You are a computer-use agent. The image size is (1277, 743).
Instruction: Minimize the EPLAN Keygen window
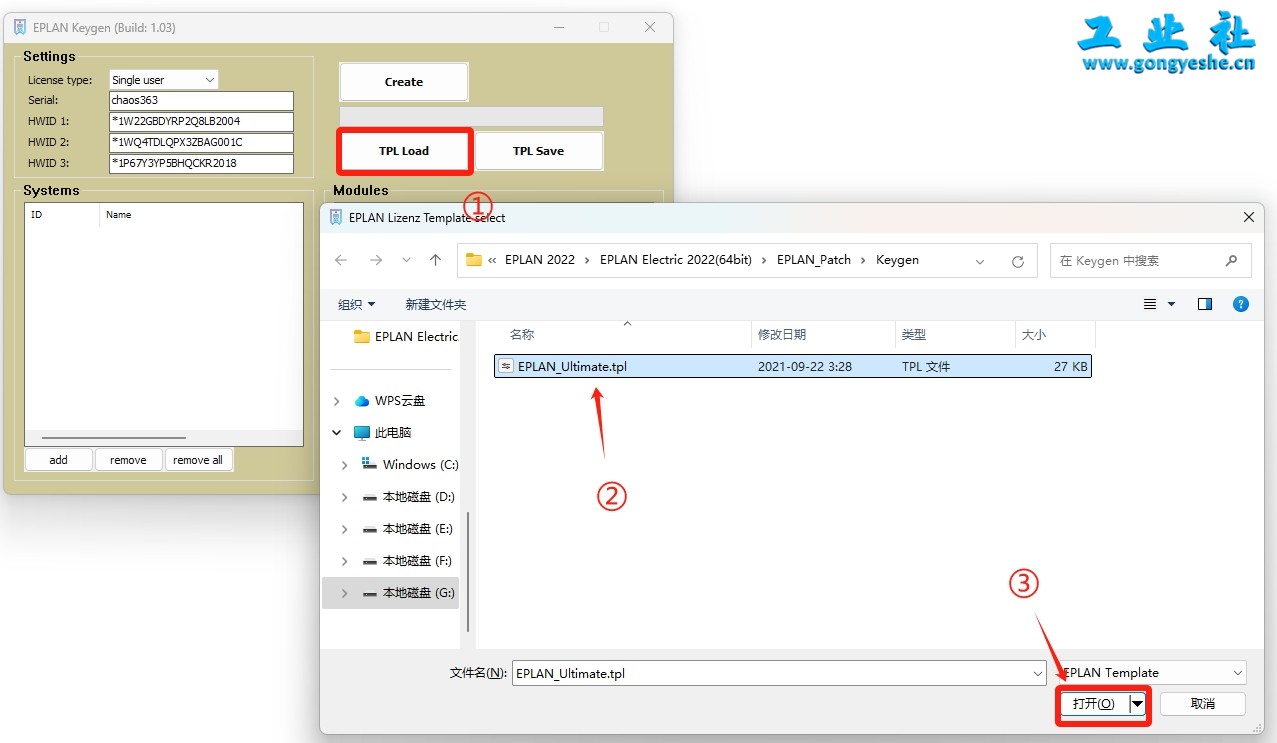click(557, 27)
